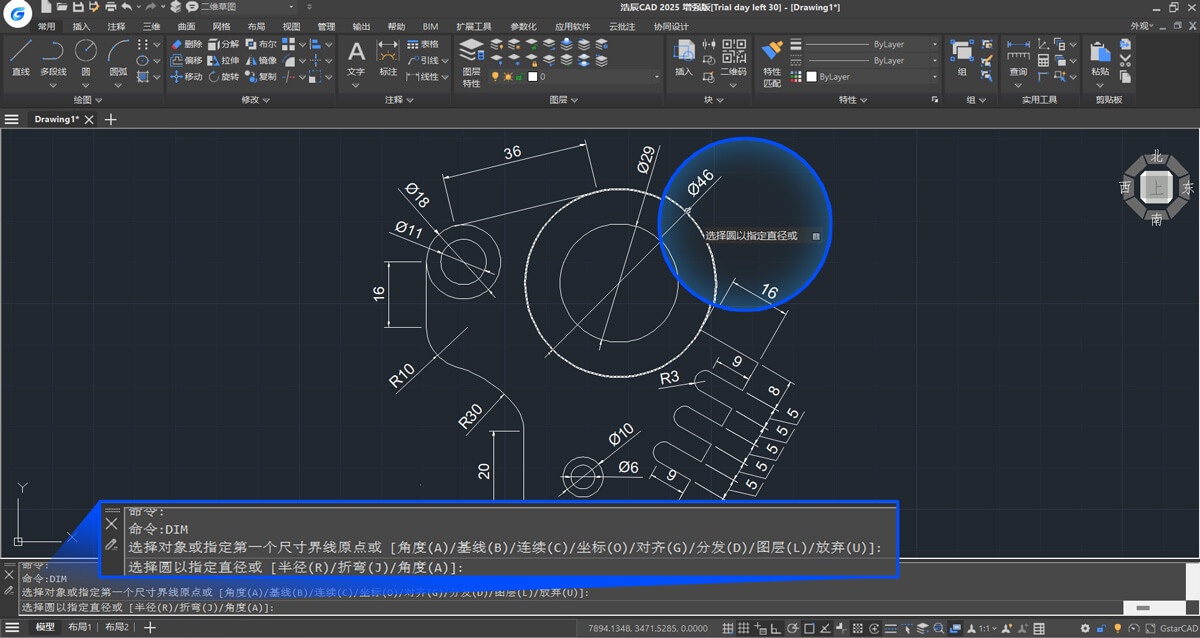Select the 文字 (Text) annotation tool
Image resolution: width=1200 pixels, height=638 pixels.
356,57
